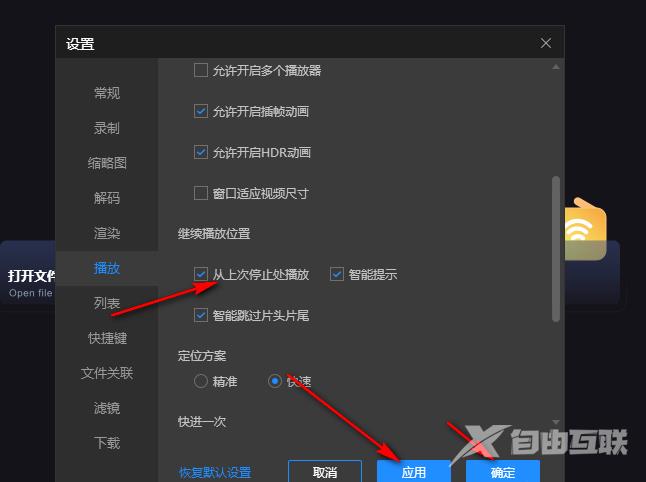The image size is (646, 482).
Task: Toggle the 允许开启HDR动画 checkbox
Action: [201, 152]
